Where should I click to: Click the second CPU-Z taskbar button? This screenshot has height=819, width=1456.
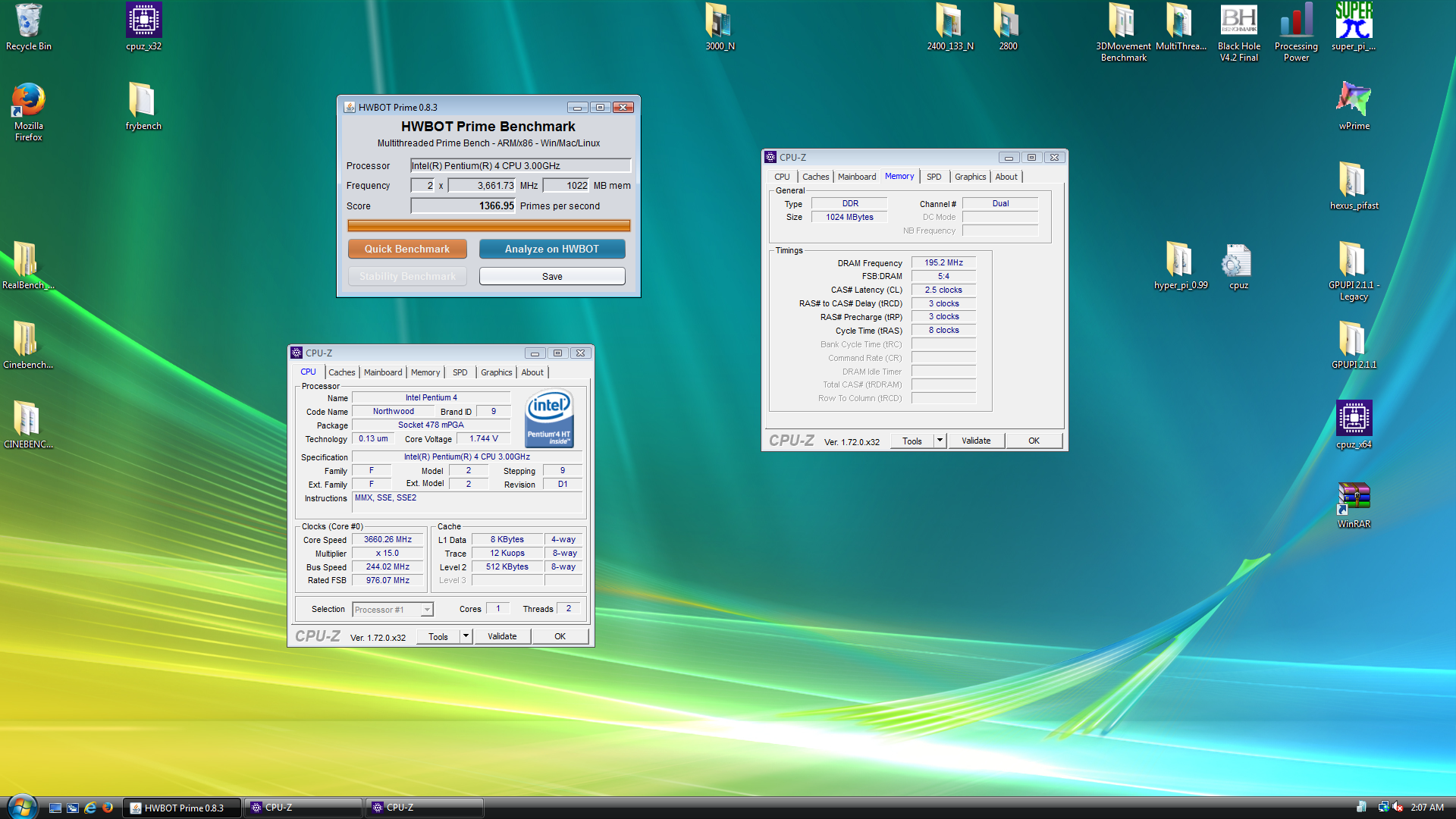424,808
